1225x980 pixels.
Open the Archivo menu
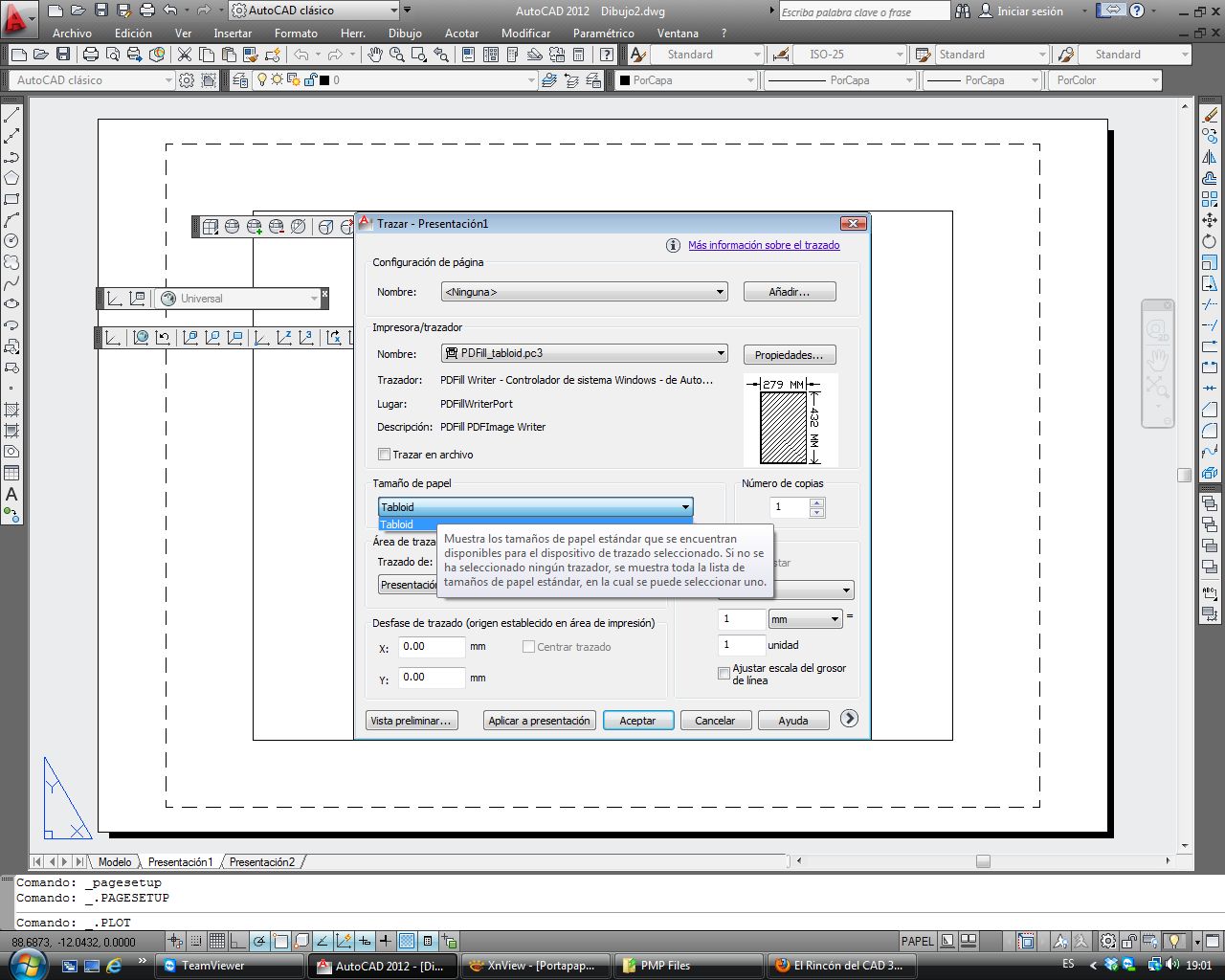[72, 33]
